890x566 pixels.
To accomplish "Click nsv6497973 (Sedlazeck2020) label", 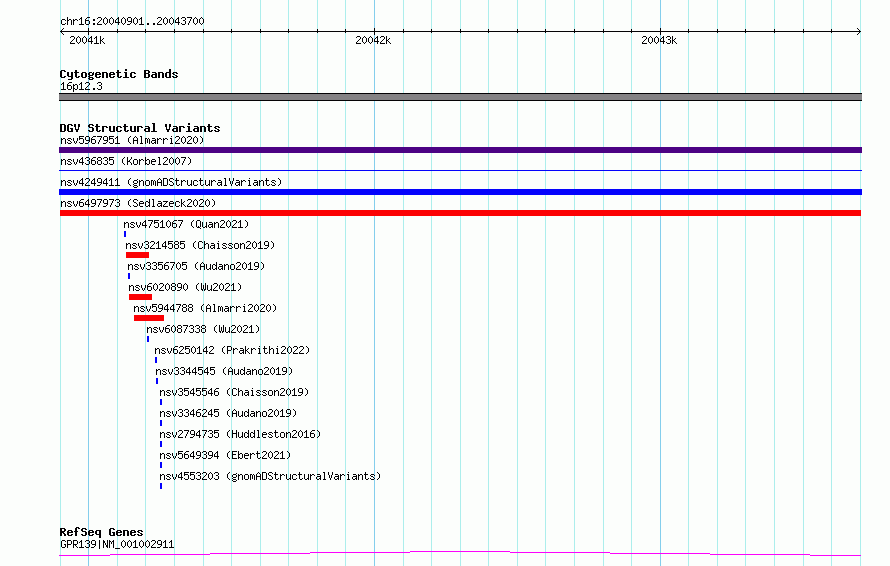I will (x=138, y=203).
